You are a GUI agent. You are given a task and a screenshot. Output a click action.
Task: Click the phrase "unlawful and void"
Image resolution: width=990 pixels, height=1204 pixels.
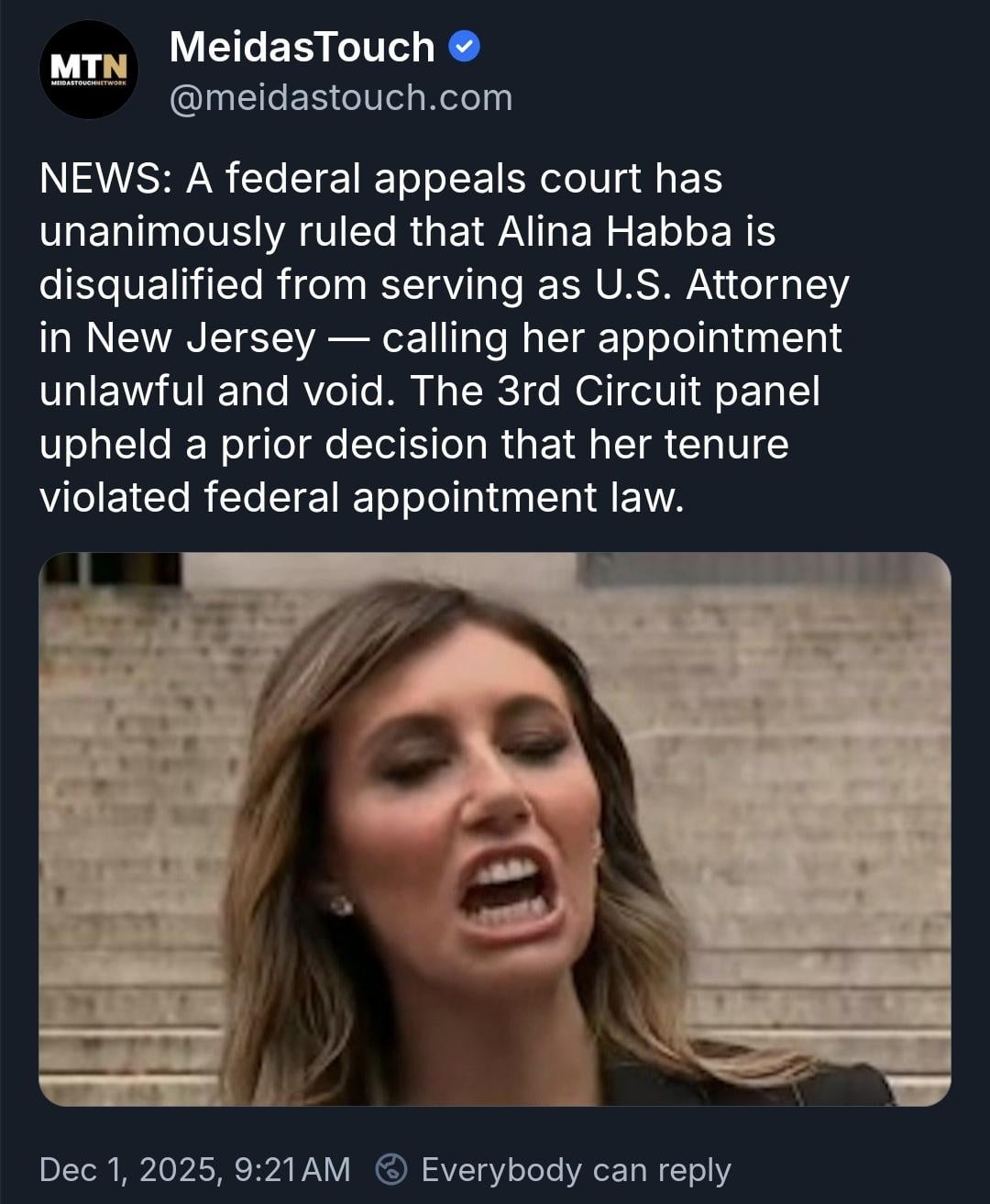pos(213,391)
